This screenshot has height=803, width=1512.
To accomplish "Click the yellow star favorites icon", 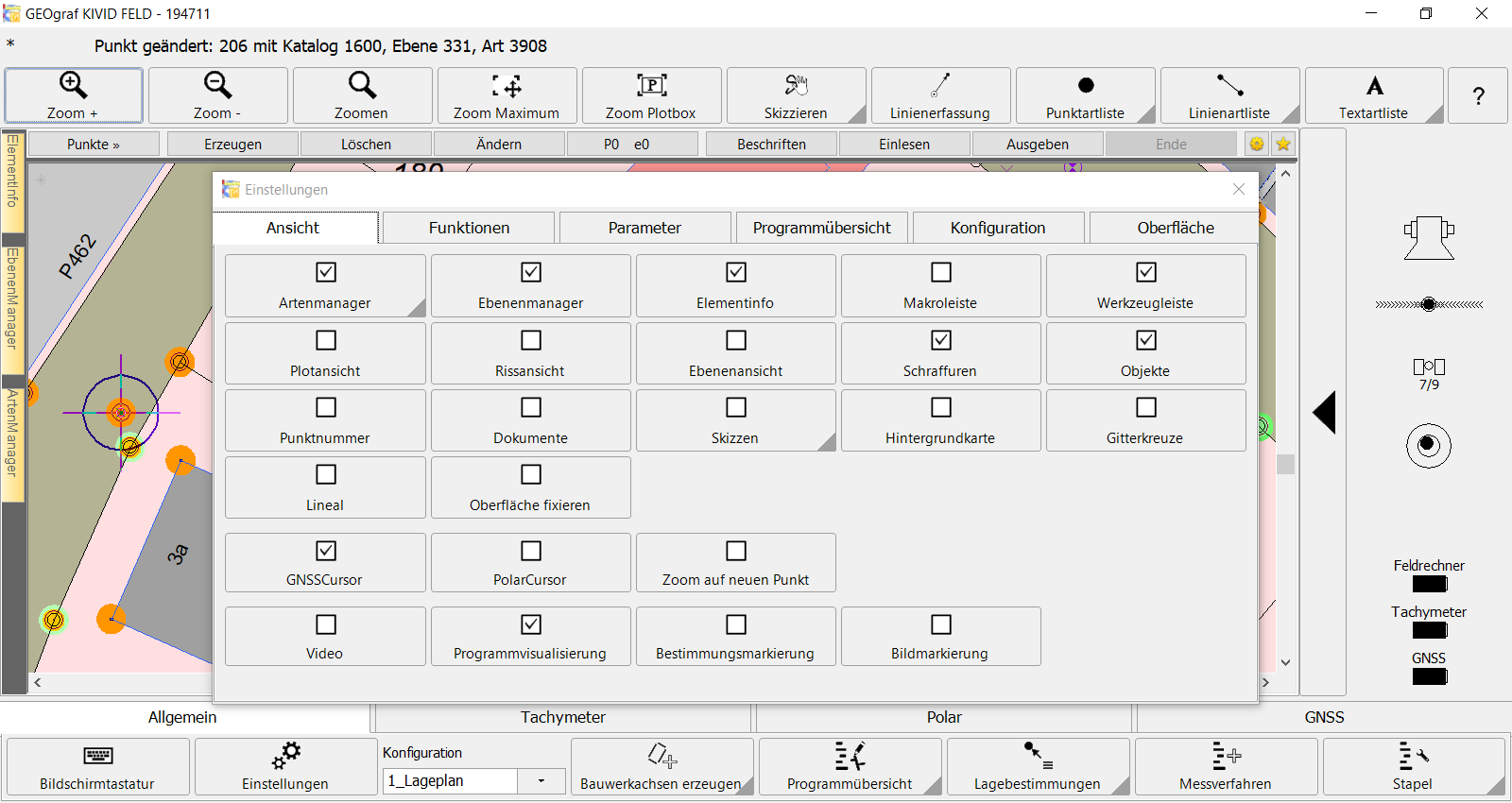I will (x=1283, y=144).
